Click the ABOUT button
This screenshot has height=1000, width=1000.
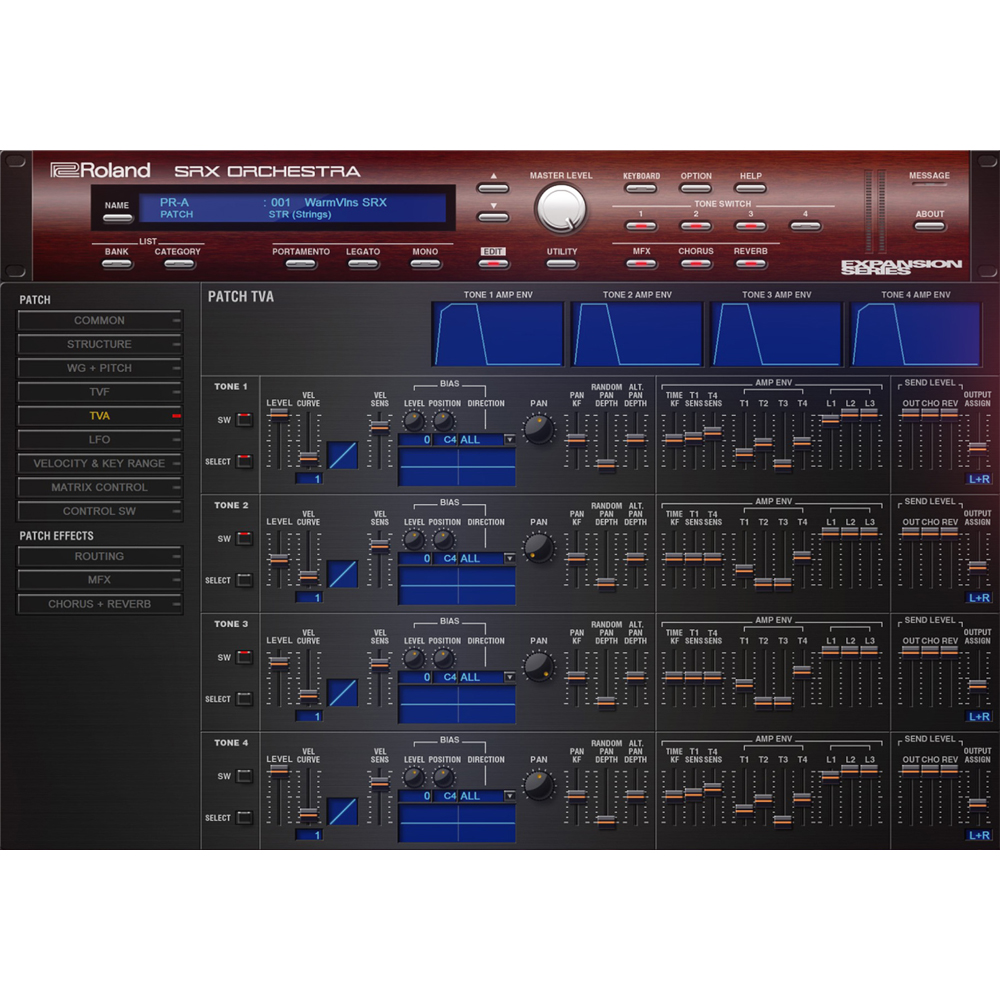tap(929, 226)
